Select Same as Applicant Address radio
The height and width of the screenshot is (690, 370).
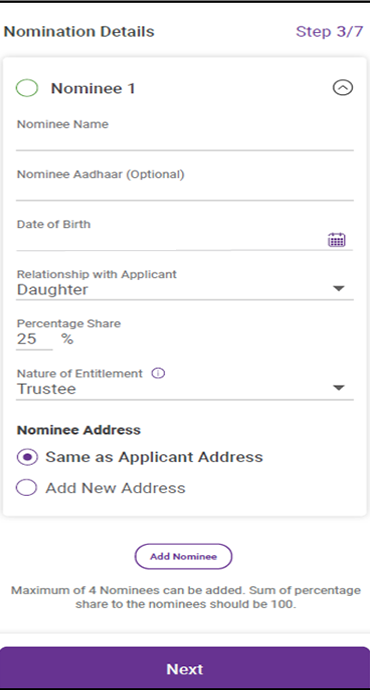tap(27, 457)
